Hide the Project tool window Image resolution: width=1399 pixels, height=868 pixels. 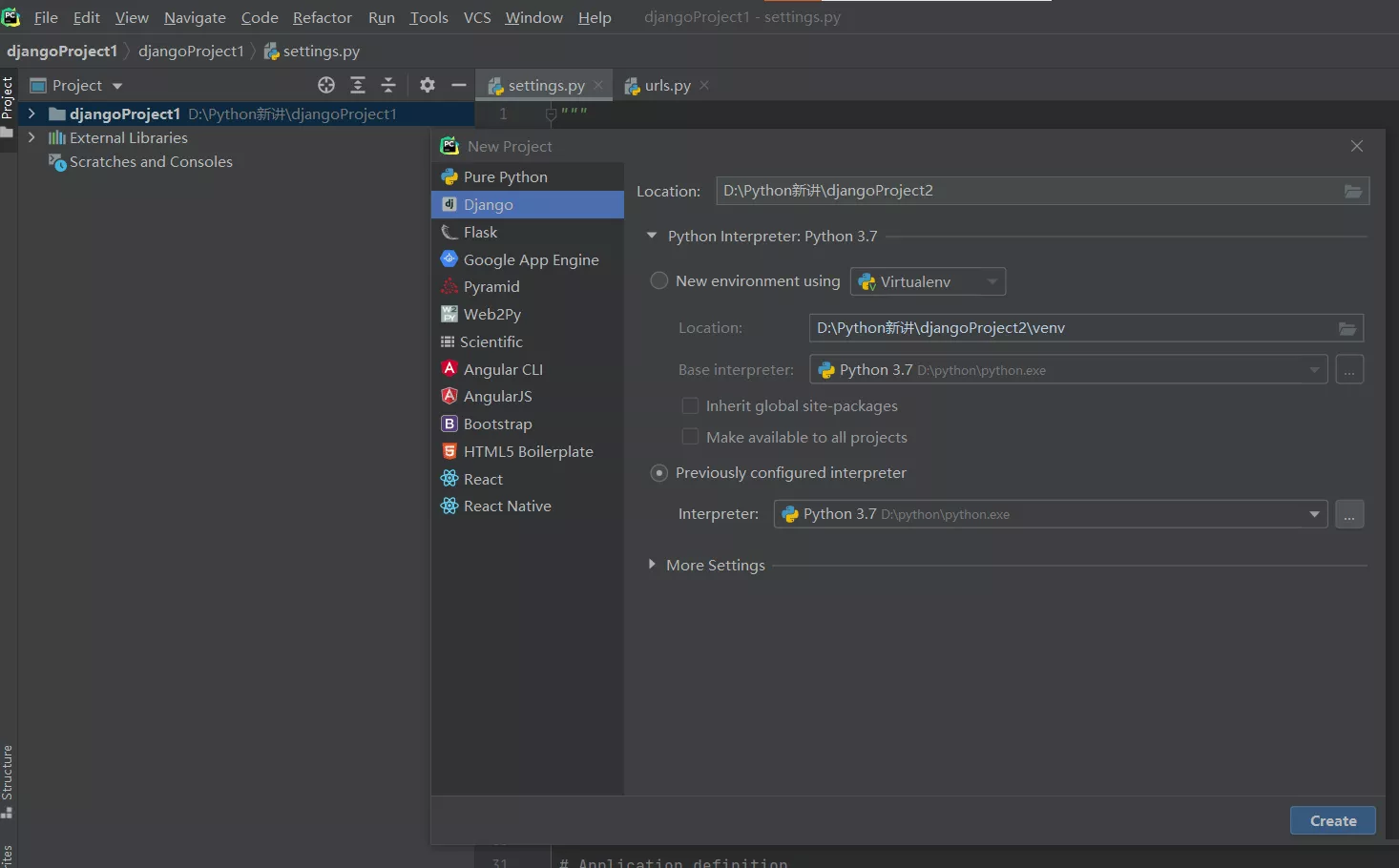459,85
